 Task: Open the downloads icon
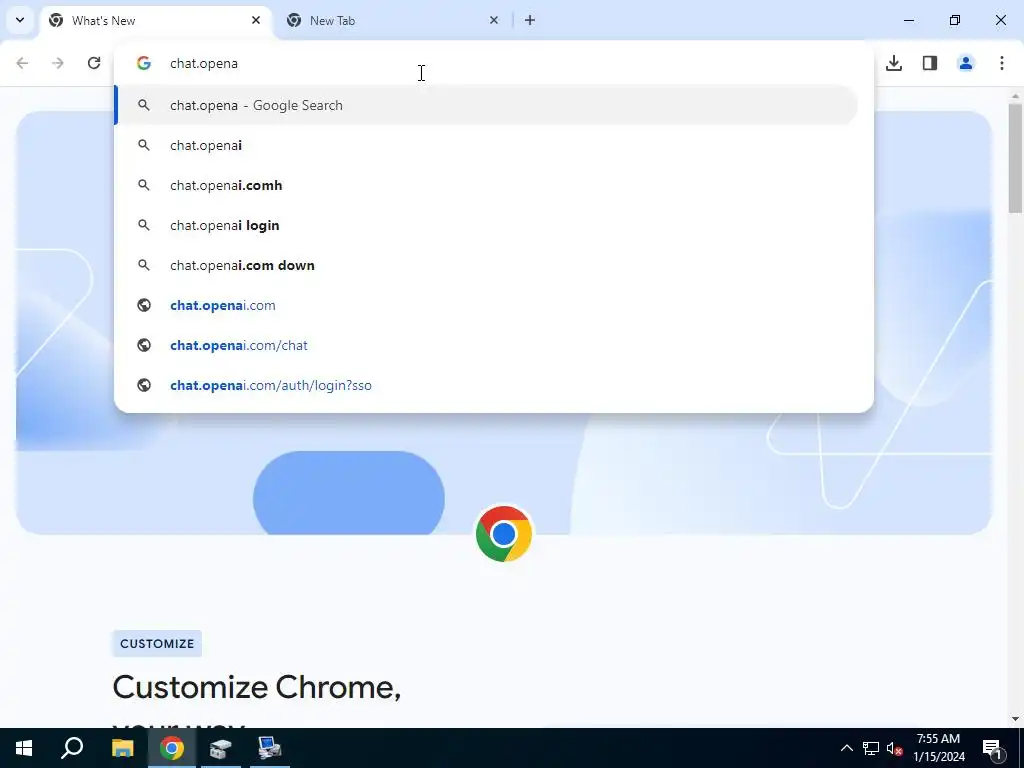tap(894, 63)
